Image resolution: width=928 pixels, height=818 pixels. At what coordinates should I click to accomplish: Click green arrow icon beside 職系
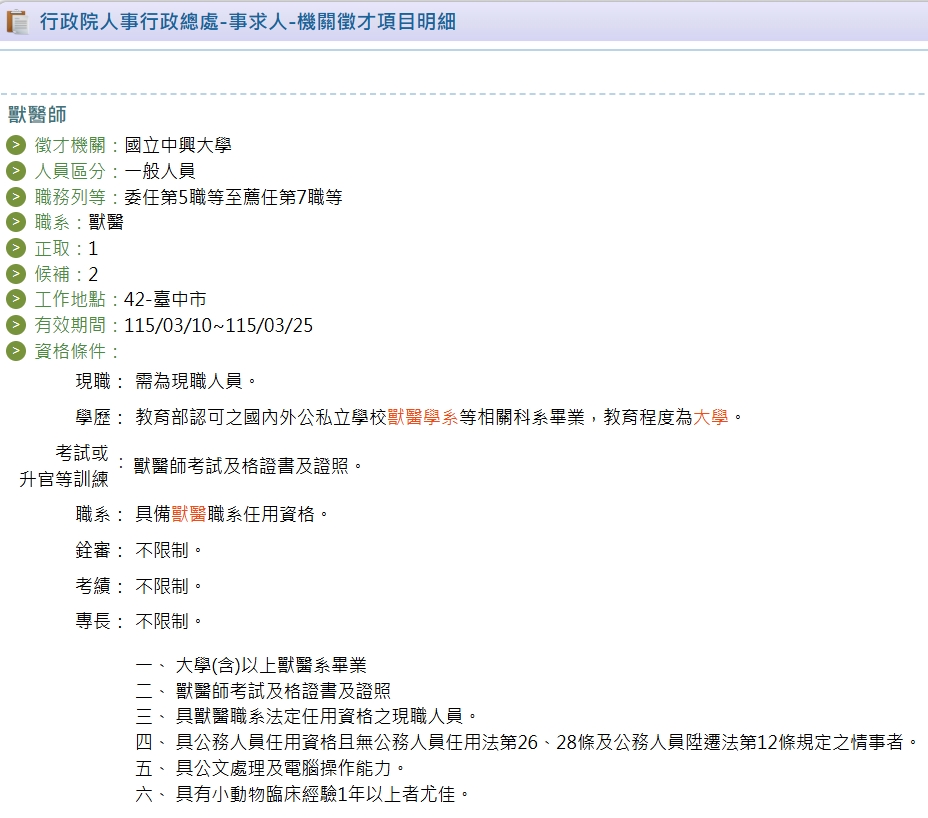click(x=16, y=222)
